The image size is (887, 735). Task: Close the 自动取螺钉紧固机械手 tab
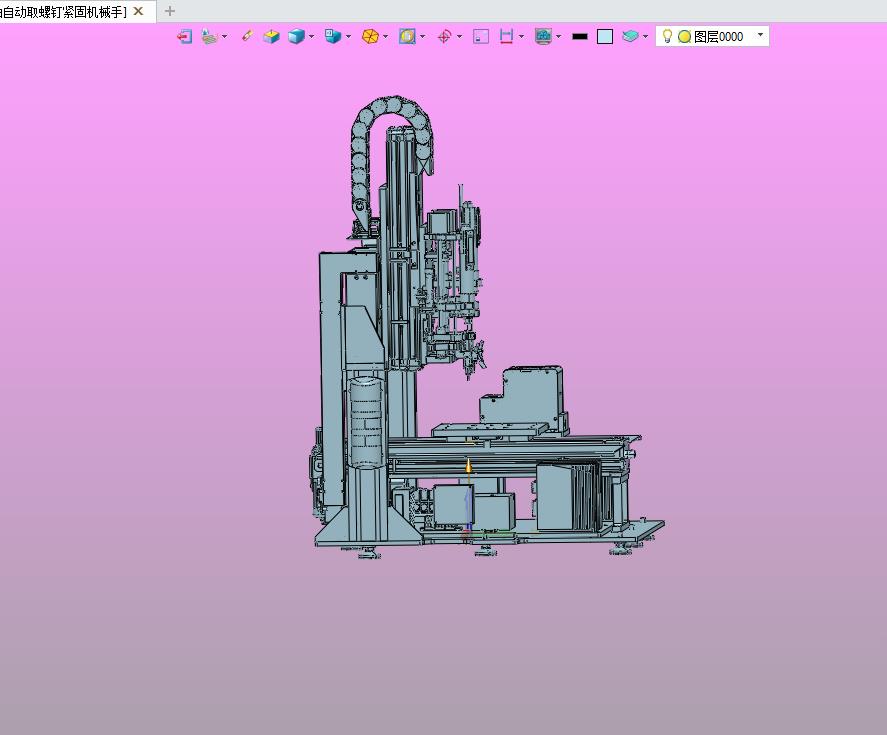[138, 11]
